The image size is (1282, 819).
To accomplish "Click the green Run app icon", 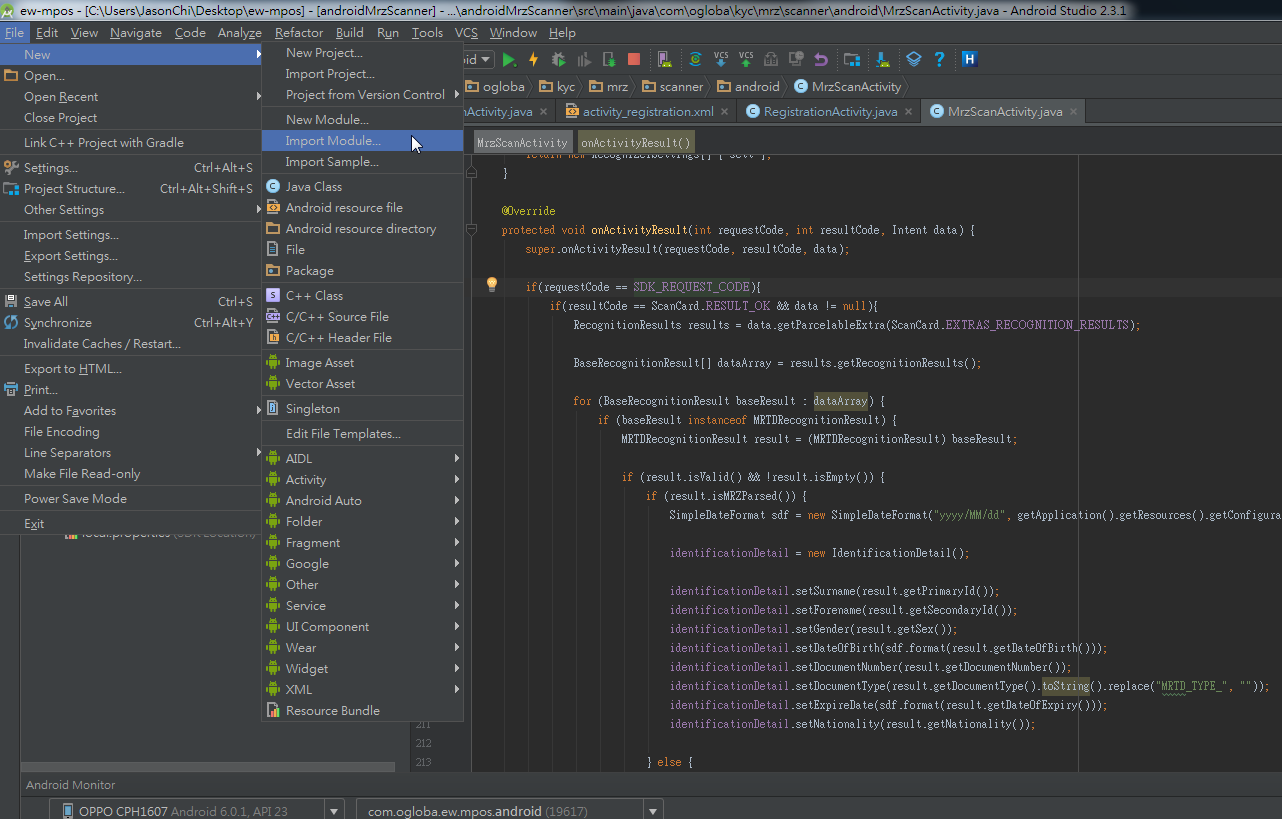I will point(509,60).
